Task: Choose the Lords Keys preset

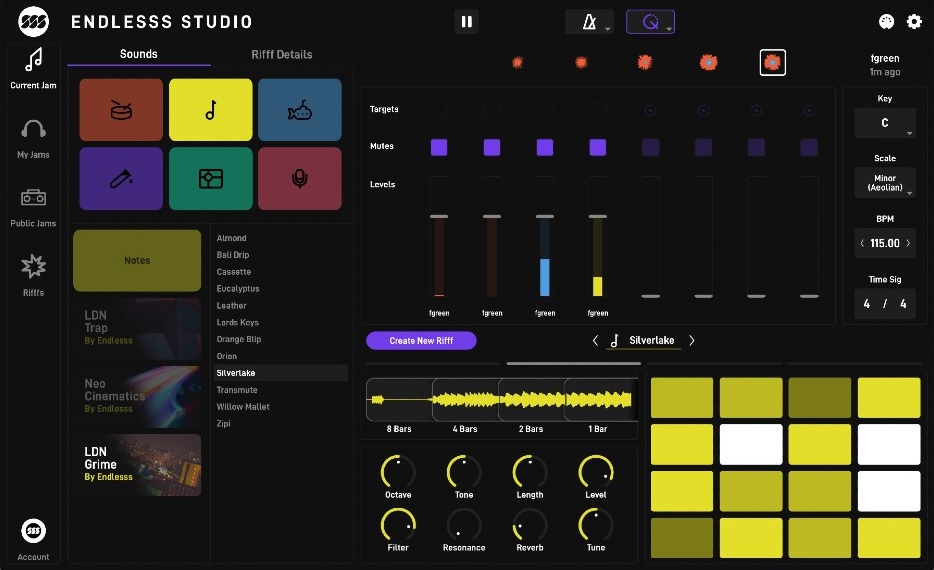Action: pyautogui.click(x=238, y=322)
